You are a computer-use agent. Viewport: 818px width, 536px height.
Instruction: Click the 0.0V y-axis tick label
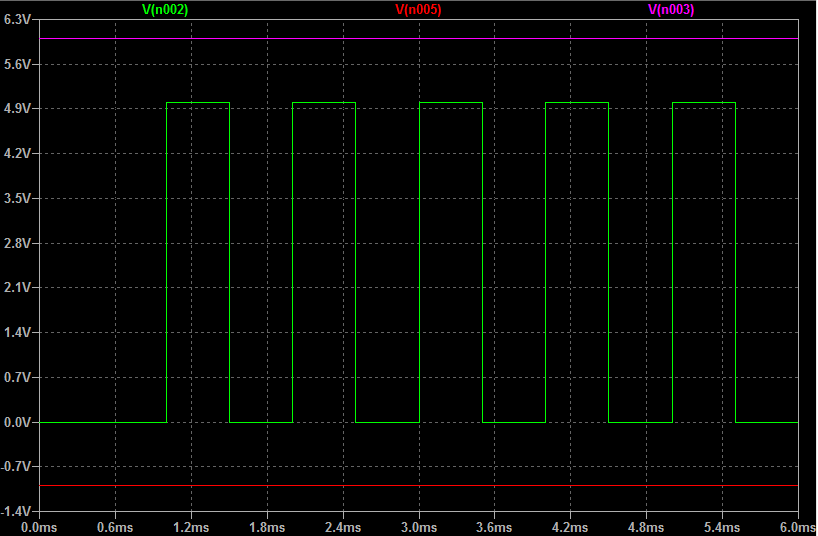tap(18, 423)
